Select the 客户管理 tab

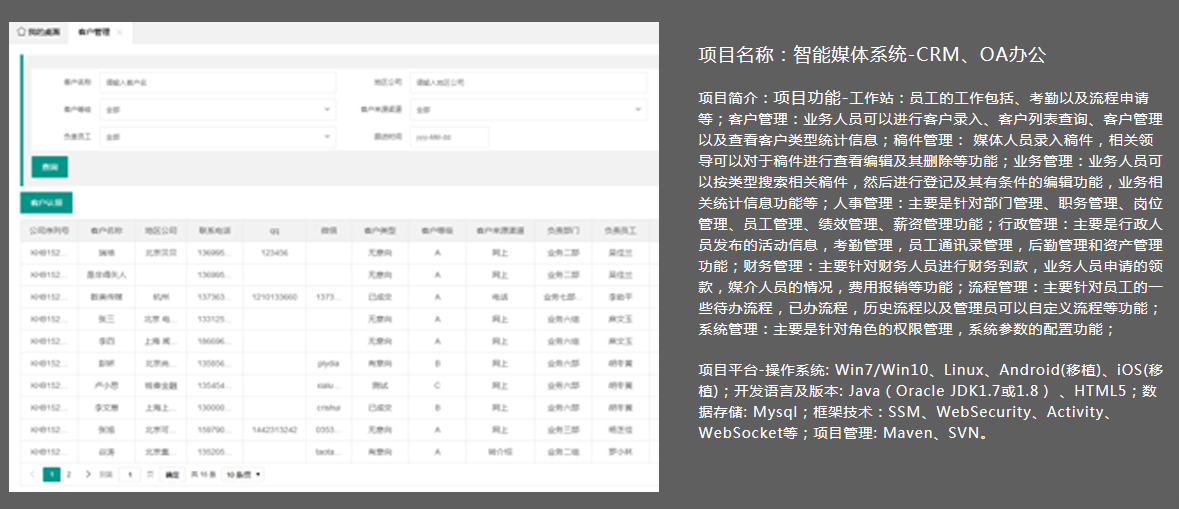tap(93, 33)
